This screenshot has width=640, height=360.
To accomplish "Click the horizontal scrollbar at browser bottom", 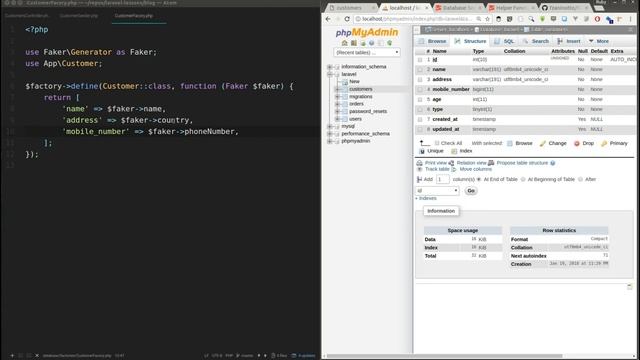I will pos(445,356).
